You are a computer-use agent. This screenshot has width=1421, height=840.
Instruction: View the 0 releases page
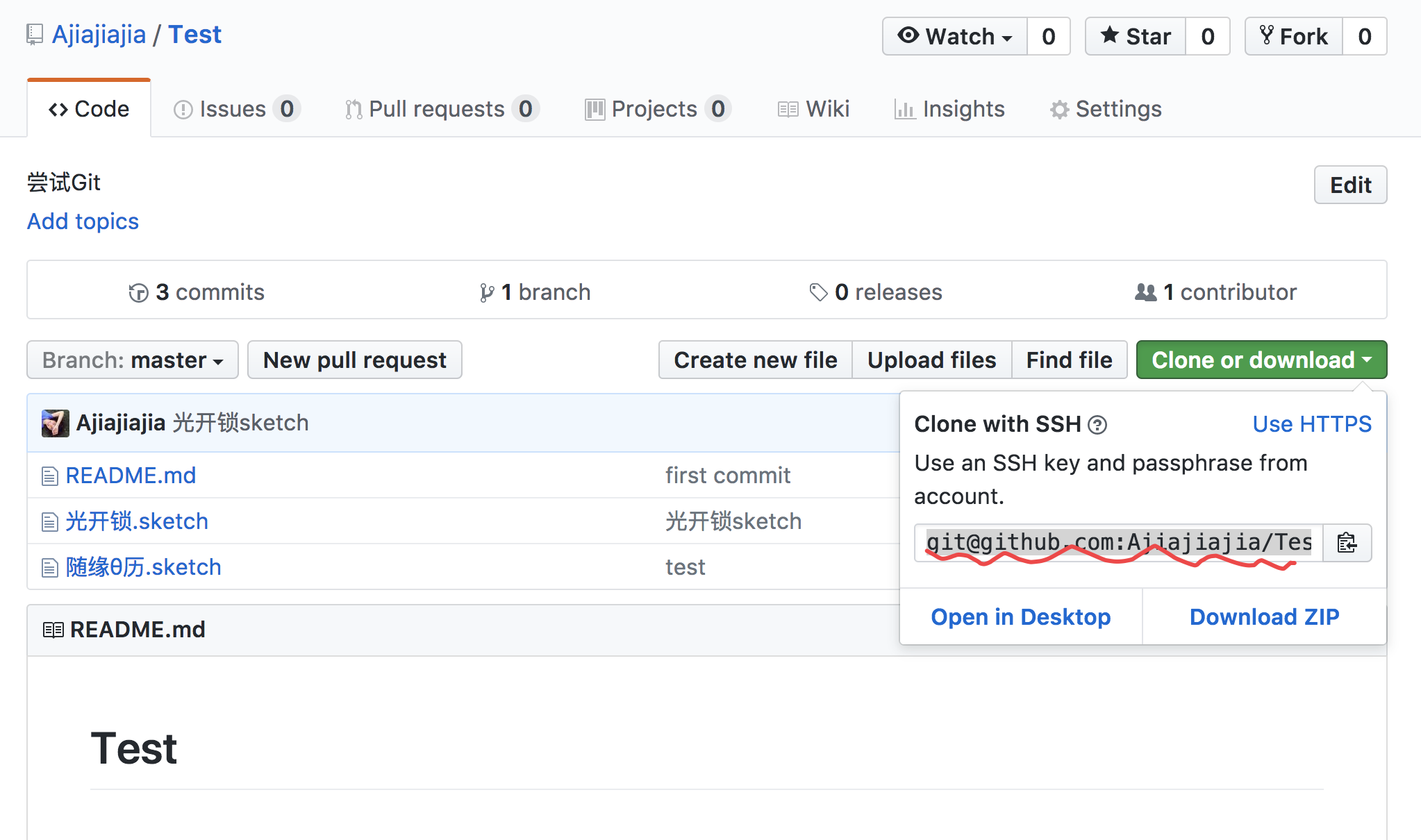coord(876,292)
